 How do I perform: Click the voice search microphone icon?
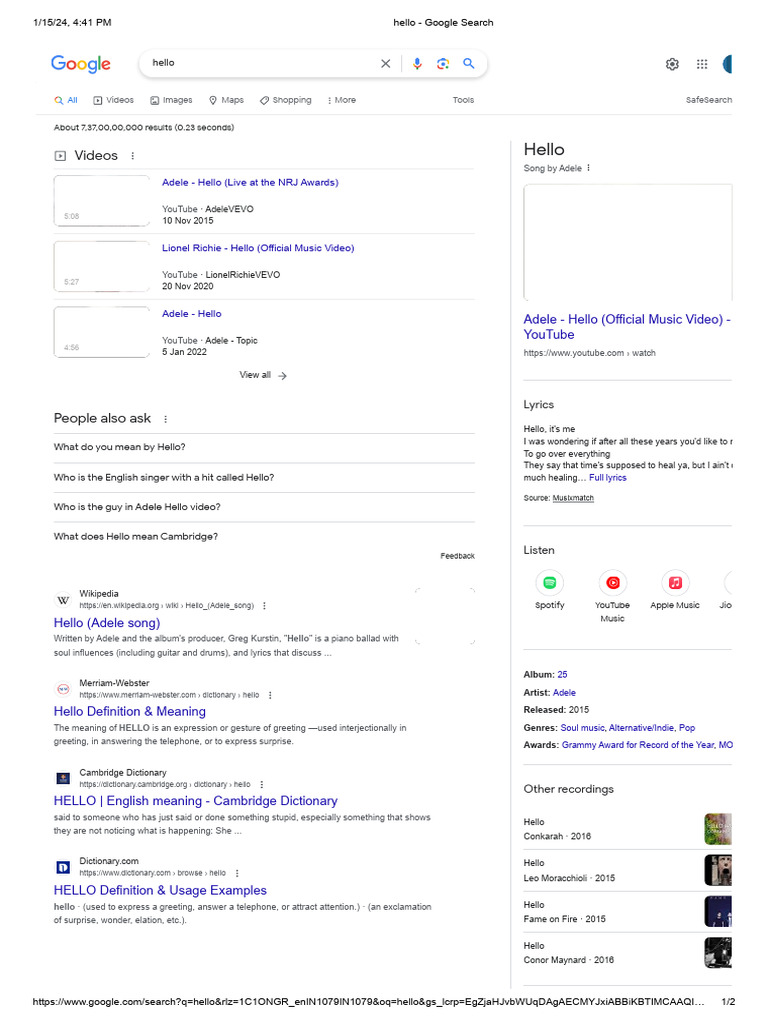point(417,64)
